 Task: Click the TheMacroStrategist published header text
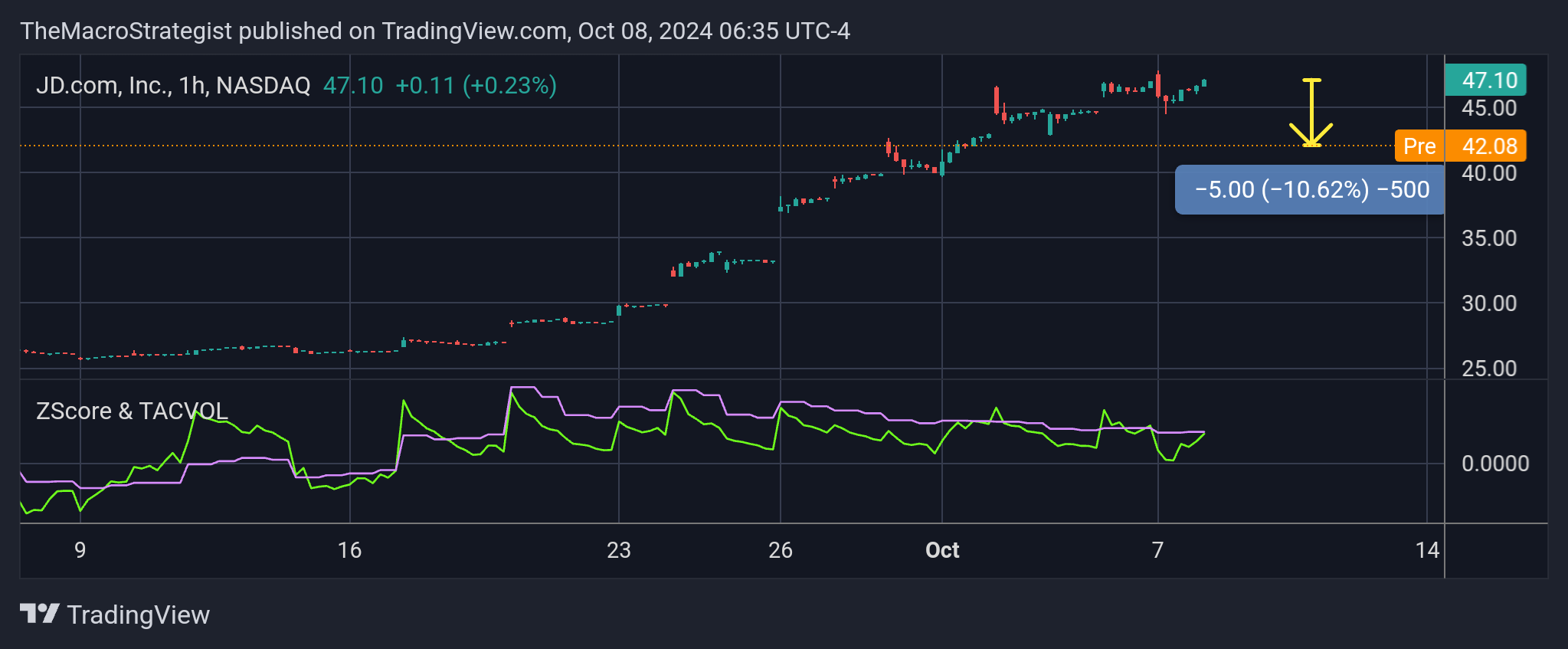coord(435,31)
